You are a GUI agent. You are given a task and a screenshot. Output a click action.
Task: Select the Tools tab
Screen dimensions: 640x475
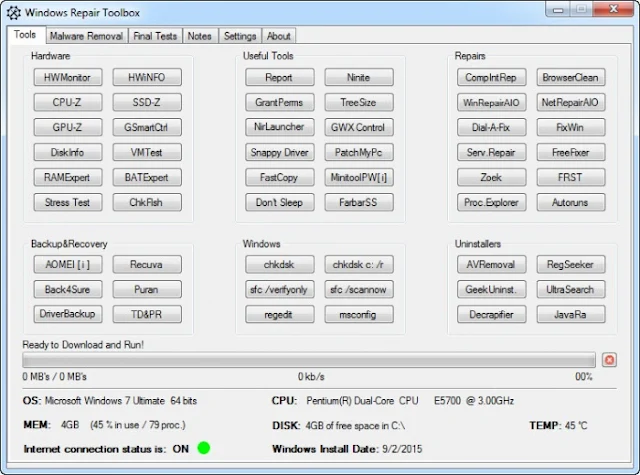pyautogui.click(x=25, y=35)
